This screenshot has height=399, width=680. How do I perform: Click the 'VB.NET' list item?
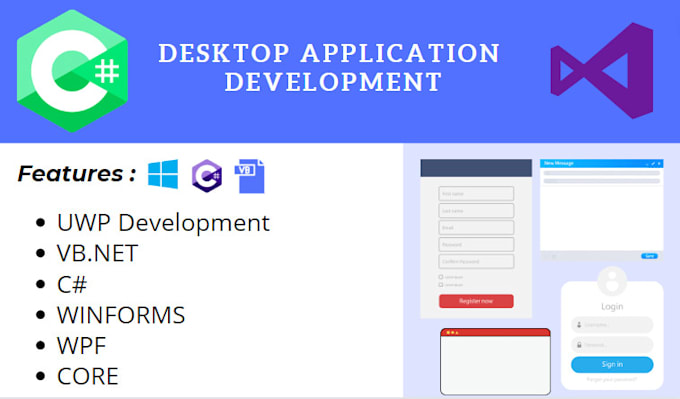tap(97, 253)
